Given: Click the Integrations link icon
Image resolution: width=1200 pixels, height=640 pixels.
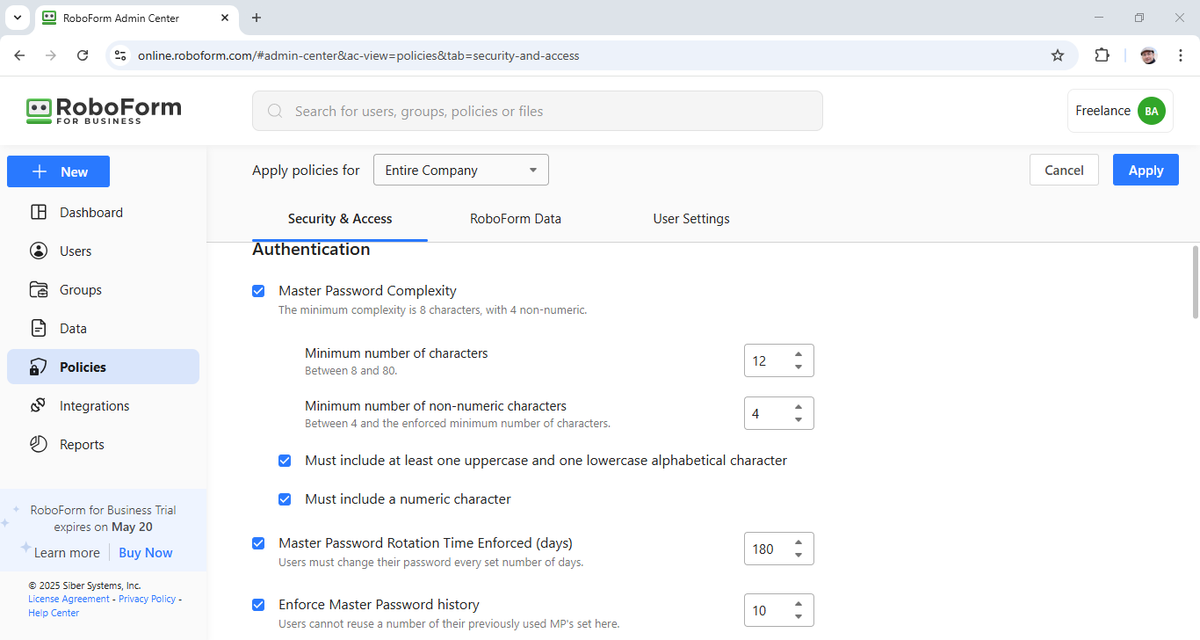Looking at the screenshot, I should tap(39, 406).
